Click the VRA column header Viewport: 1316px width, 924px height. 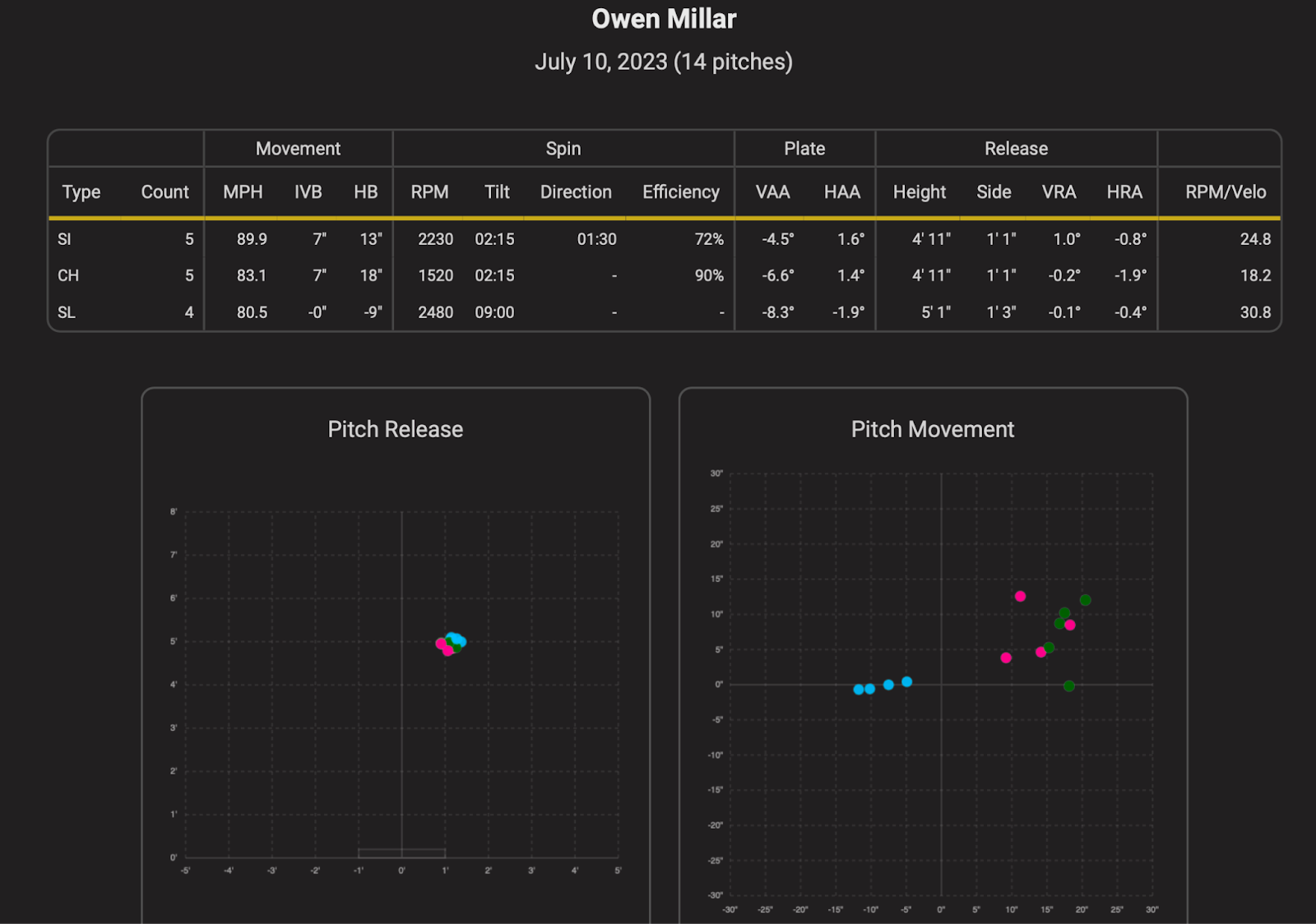(x=1059, y=192)
